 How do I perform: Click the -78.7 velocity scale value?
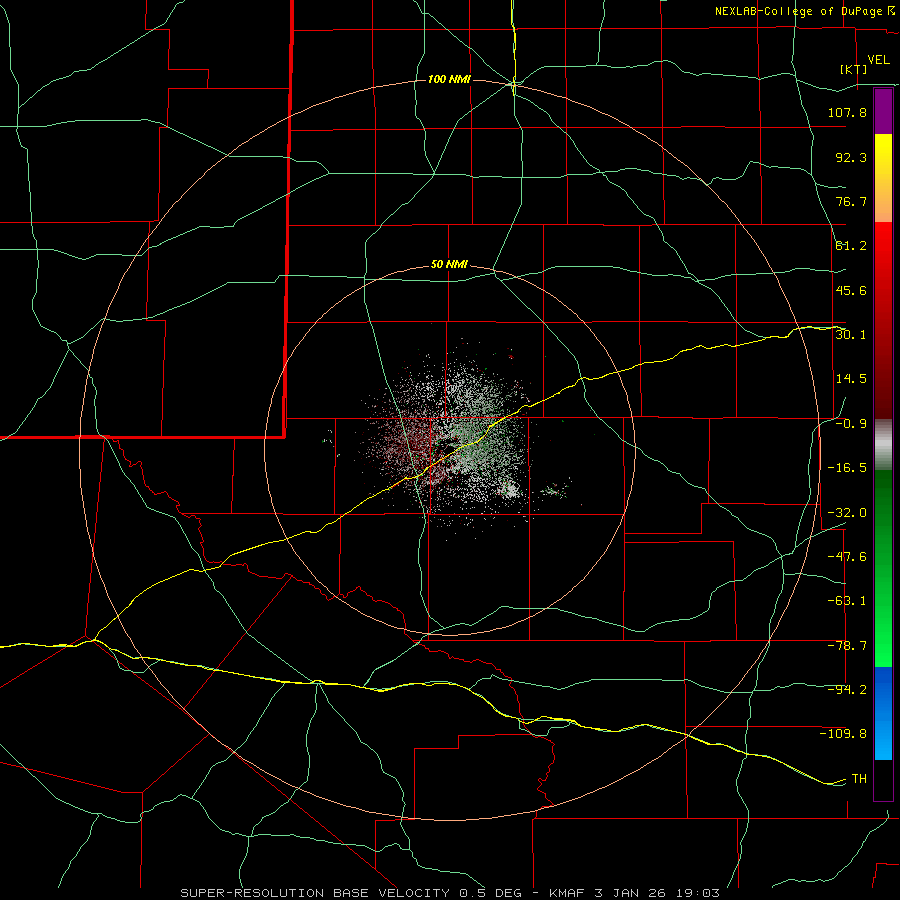tap(847, 645)
